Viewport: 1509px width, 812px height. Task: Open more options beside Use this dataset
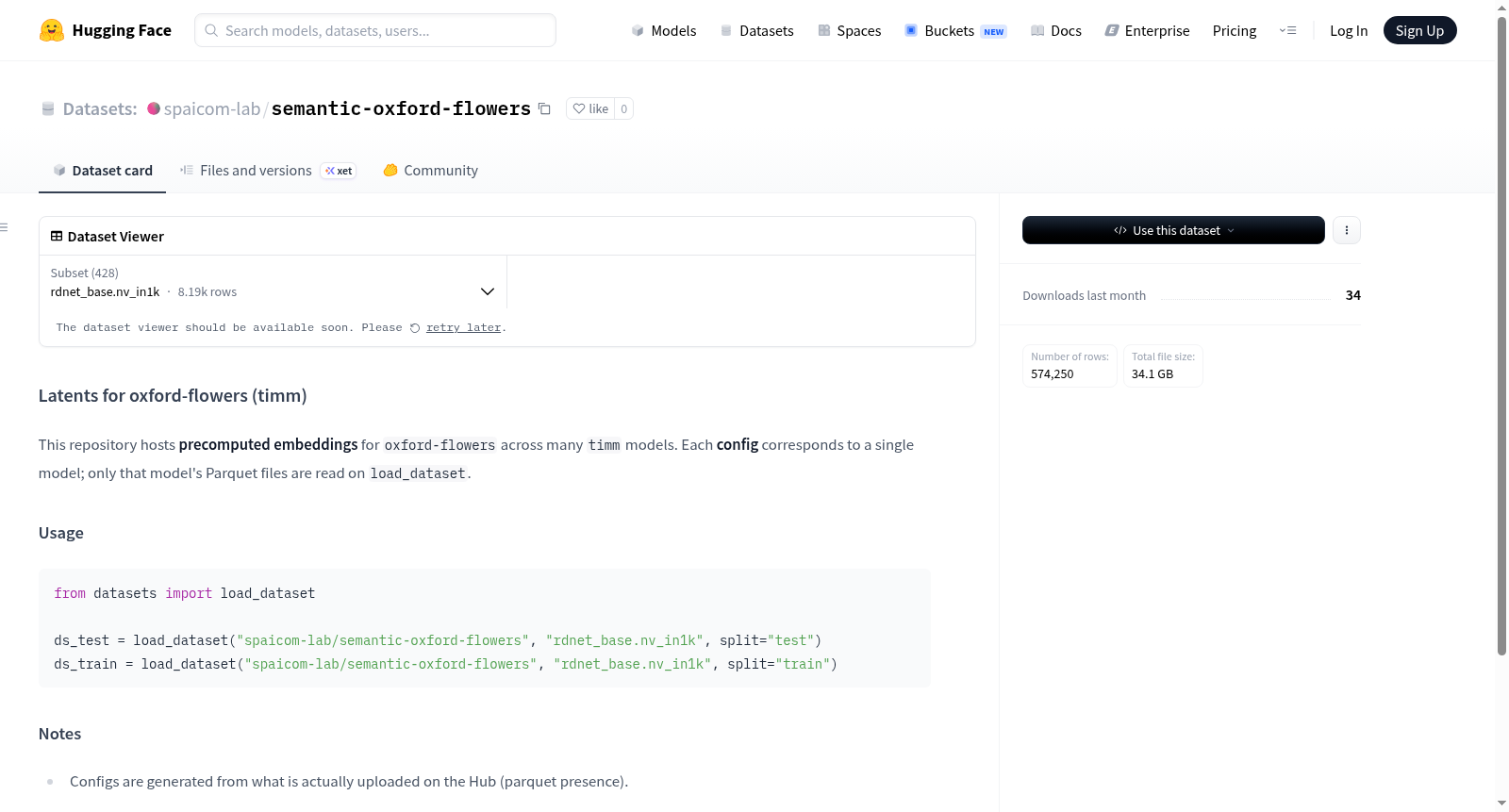click(1347, 230)
